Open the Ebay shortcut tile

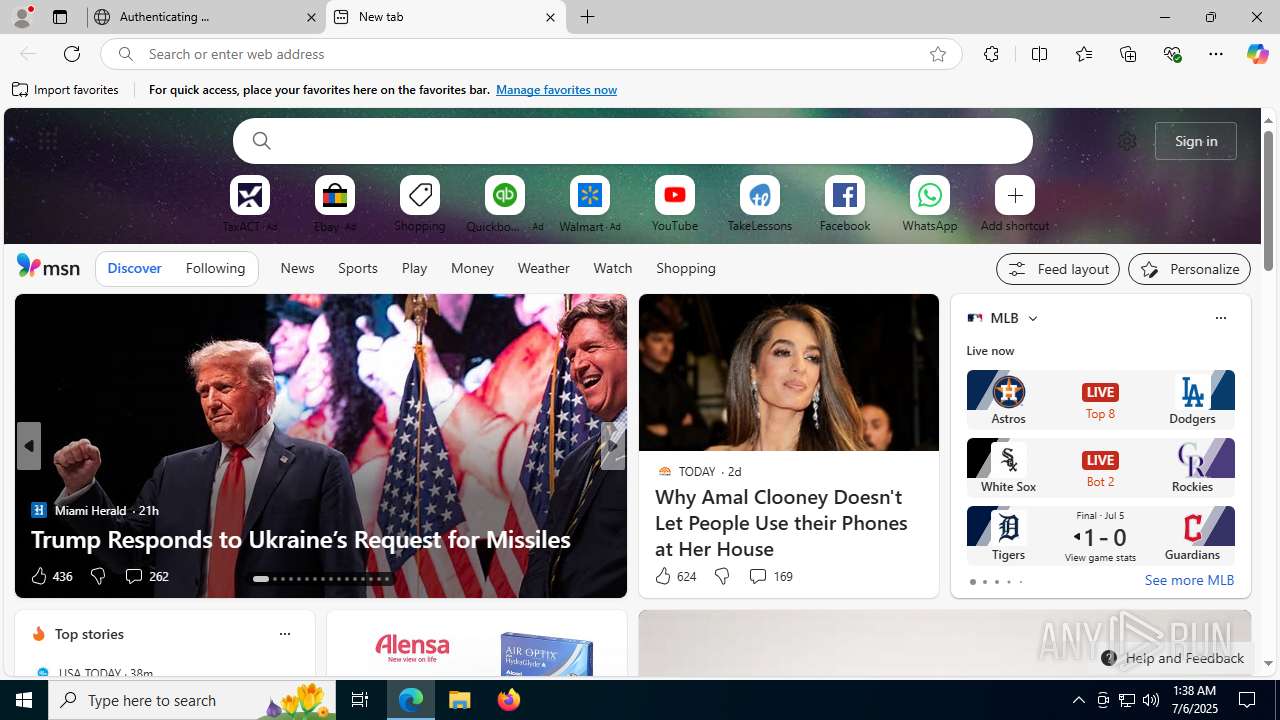click(335, 196)
